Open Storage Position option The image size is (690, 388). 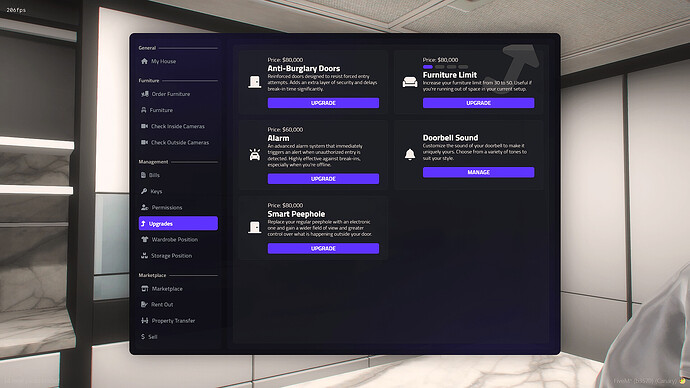coord(178,256)
